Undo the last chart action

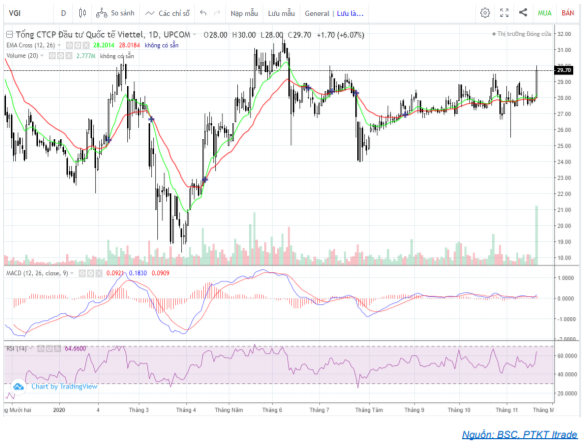[x=203, y=13]
